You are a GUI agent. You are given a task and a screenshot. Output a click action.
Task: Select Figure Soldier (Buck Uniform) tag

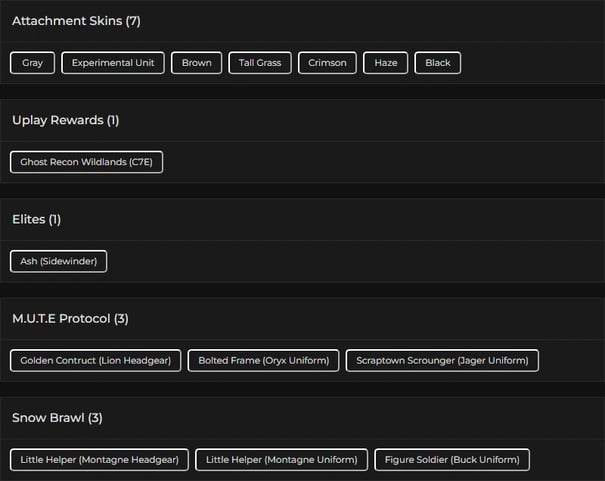pyautogui.click(x=452, y=460)
